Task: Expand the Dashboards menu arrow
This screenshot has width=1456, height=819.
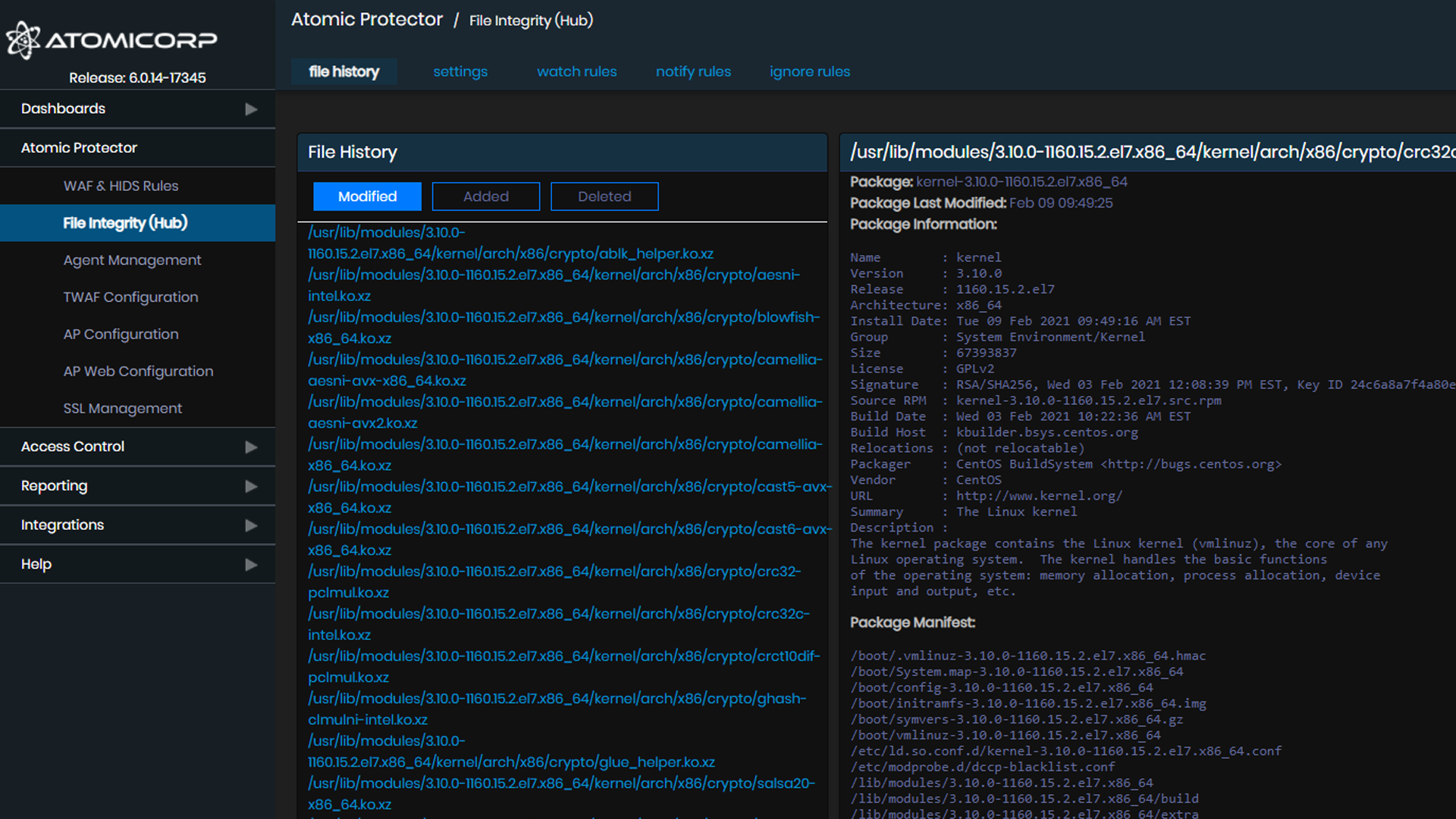Action: click(251, 109)
